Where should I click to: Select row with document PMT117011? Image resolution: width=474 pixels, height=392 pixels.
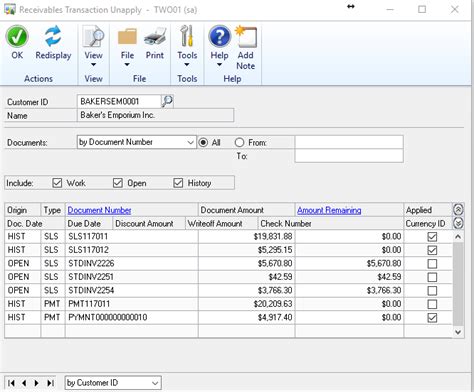click(229, 304)
